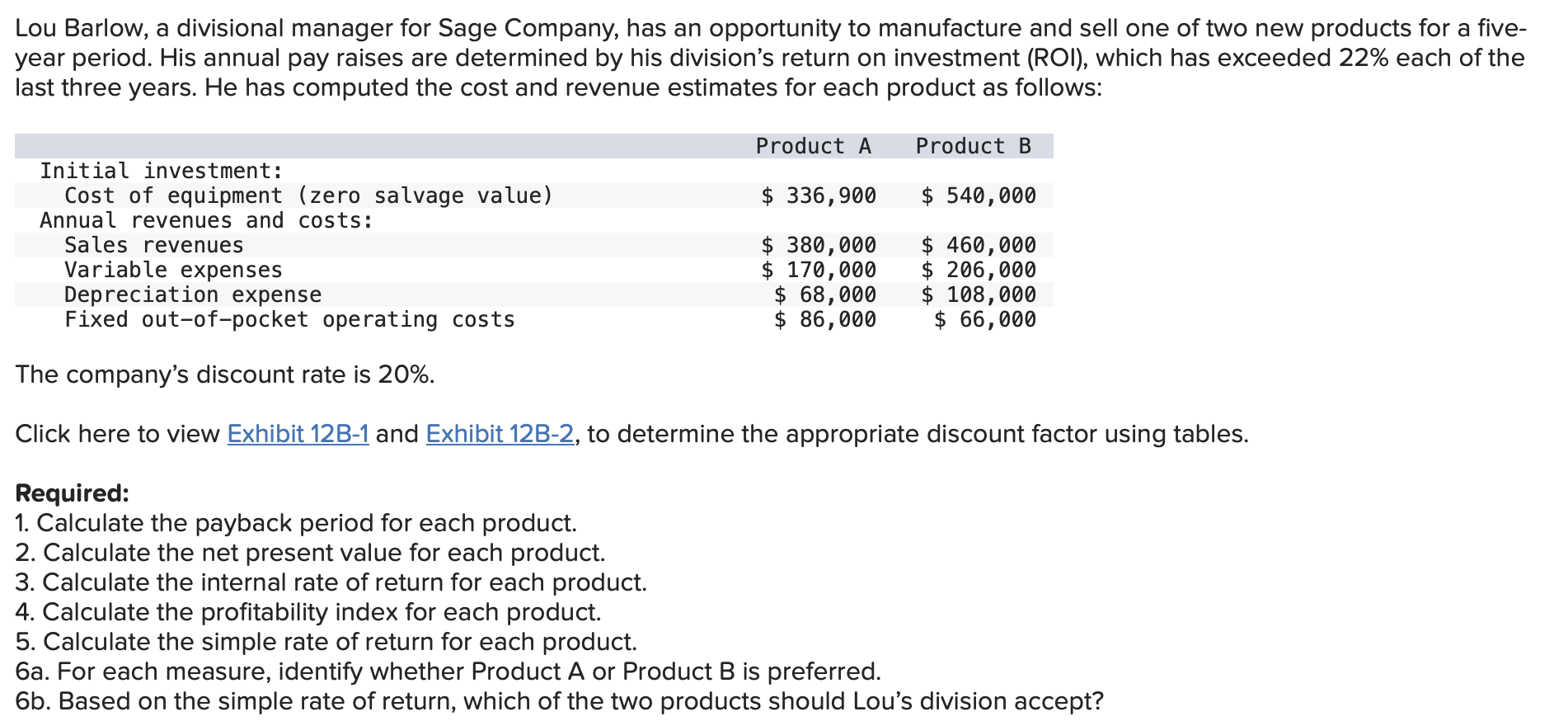Click the Product B column header
The height and width of the screenshot is (721, 1568).
[x=973, y=146]
